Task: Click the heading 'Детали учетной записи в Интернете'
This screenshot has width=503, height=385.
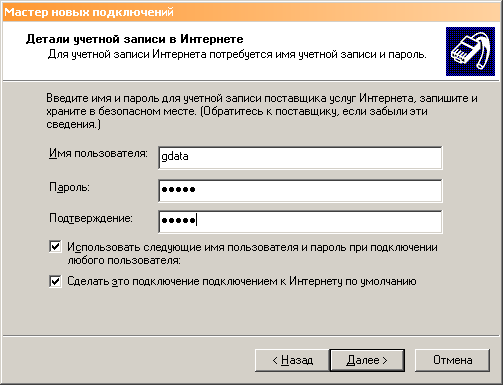Action: coord(134,39)
